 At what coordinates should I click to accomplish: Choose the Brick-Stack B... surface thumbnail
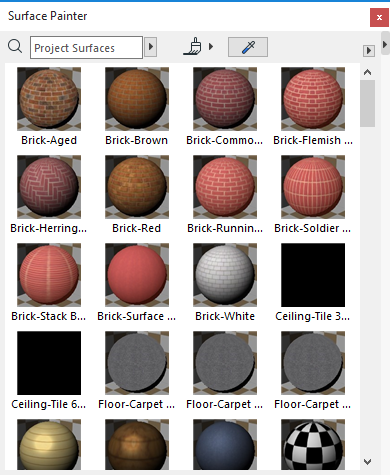(49, 275)
